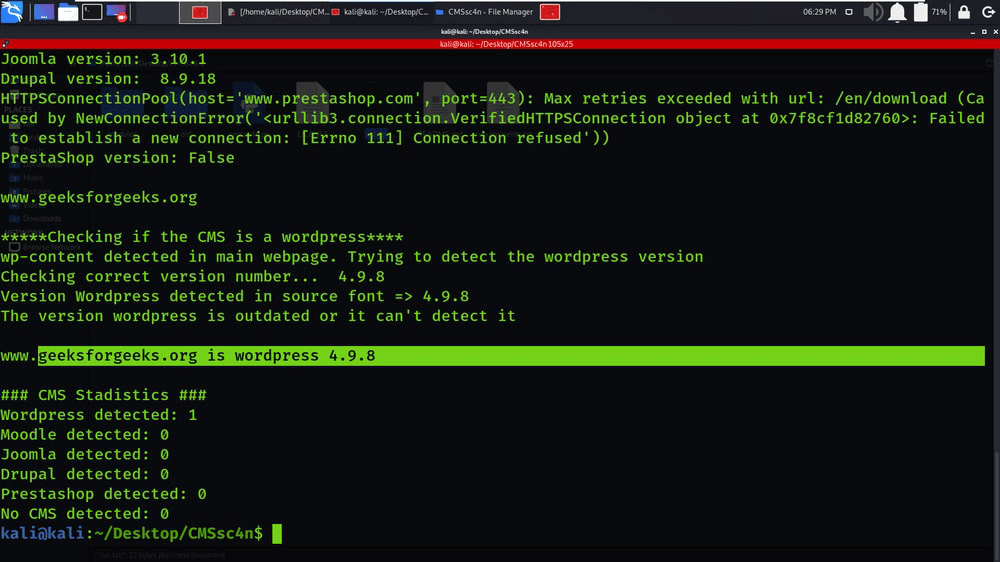Click the 'Moodle detected: 0' line
This screenshot has height=562, width=1000.
point(85,435)
